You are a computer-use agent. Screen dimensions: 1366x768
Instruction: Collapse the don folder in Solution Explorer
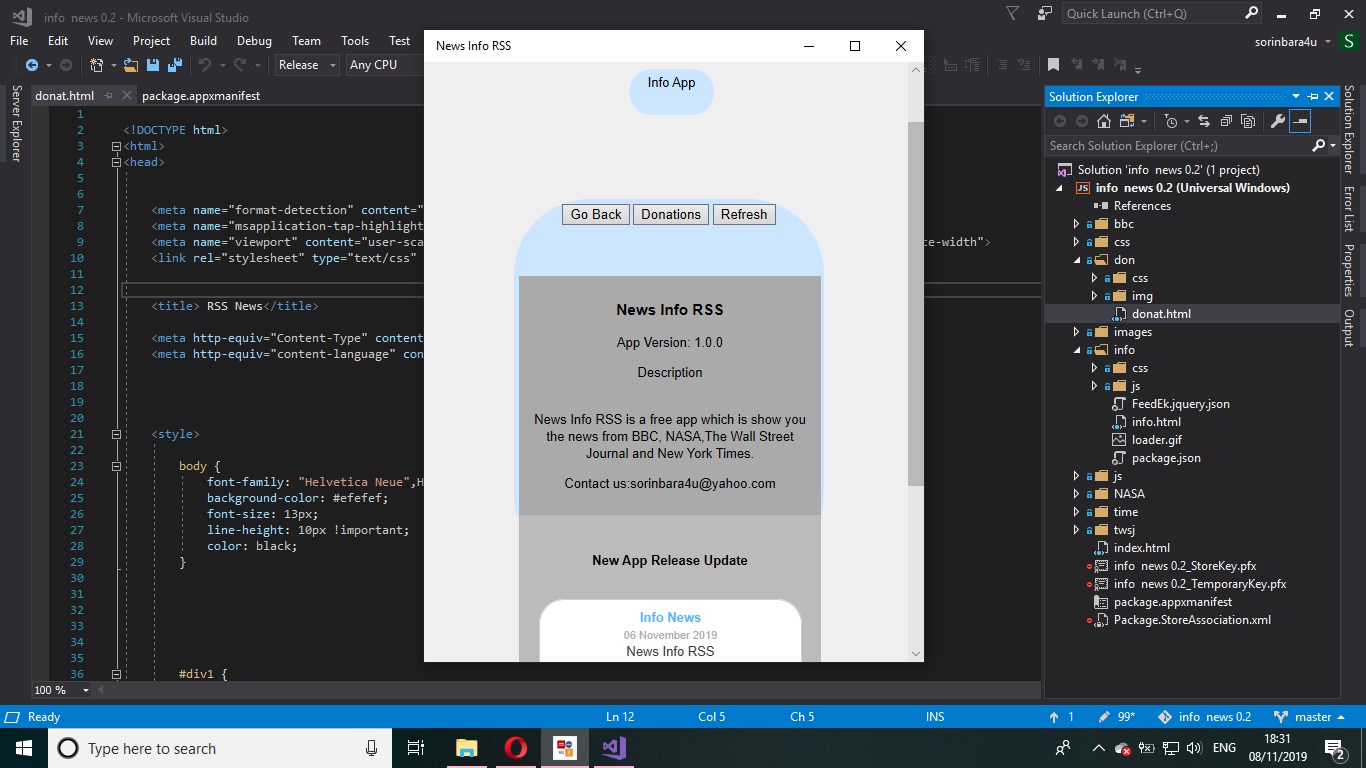pos(1077,260)
